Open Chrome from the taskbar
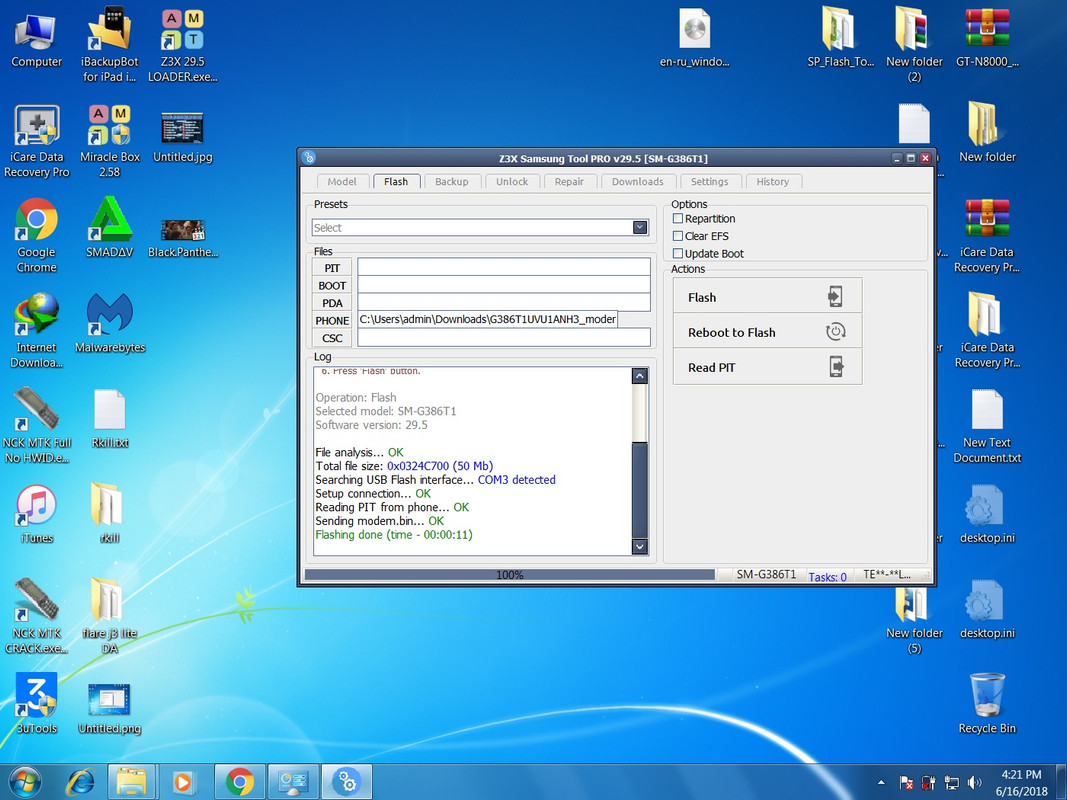 coord(240,782)
